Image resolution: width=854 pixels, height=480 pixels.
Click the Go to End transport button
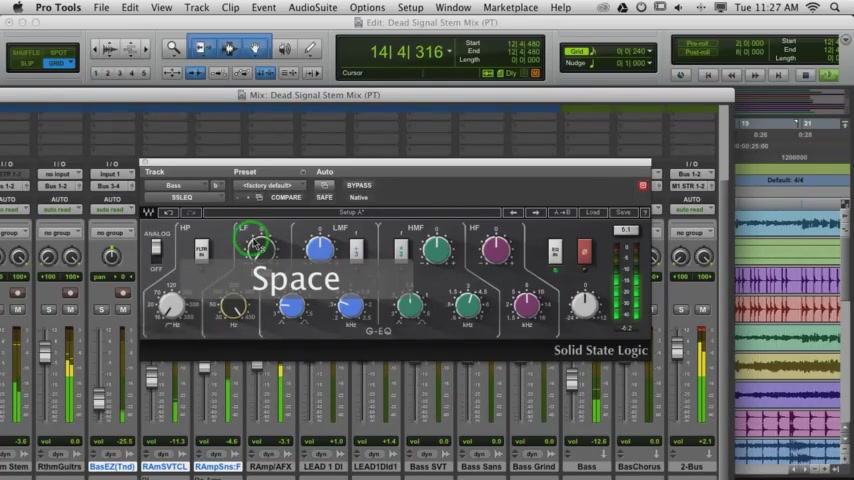778,75
